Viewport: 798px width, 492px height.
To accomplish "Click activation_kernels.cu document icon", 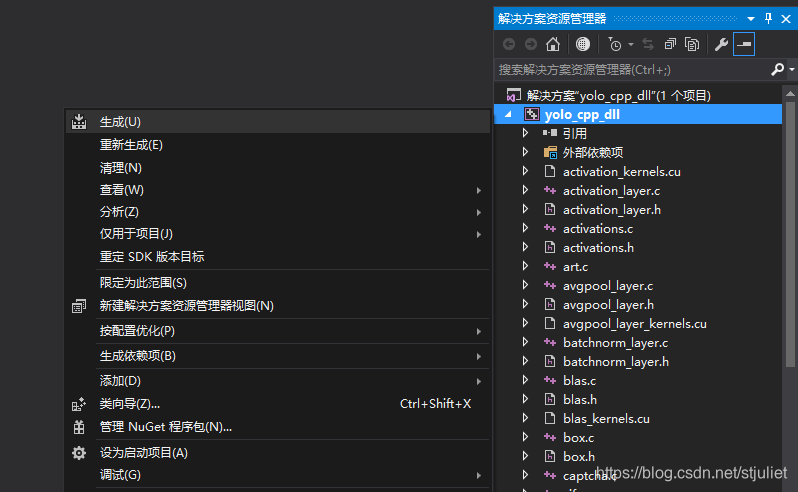I will (x=550, y=171).
